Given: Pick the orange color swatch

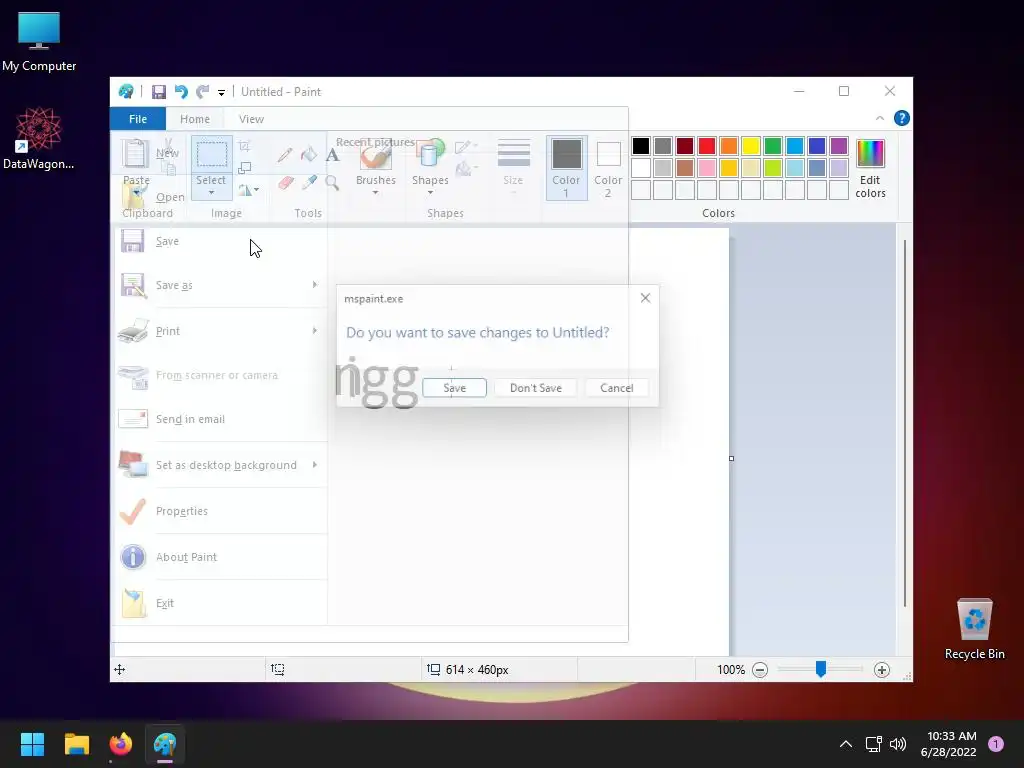Looking at the screenshot, I should point(729,146).
